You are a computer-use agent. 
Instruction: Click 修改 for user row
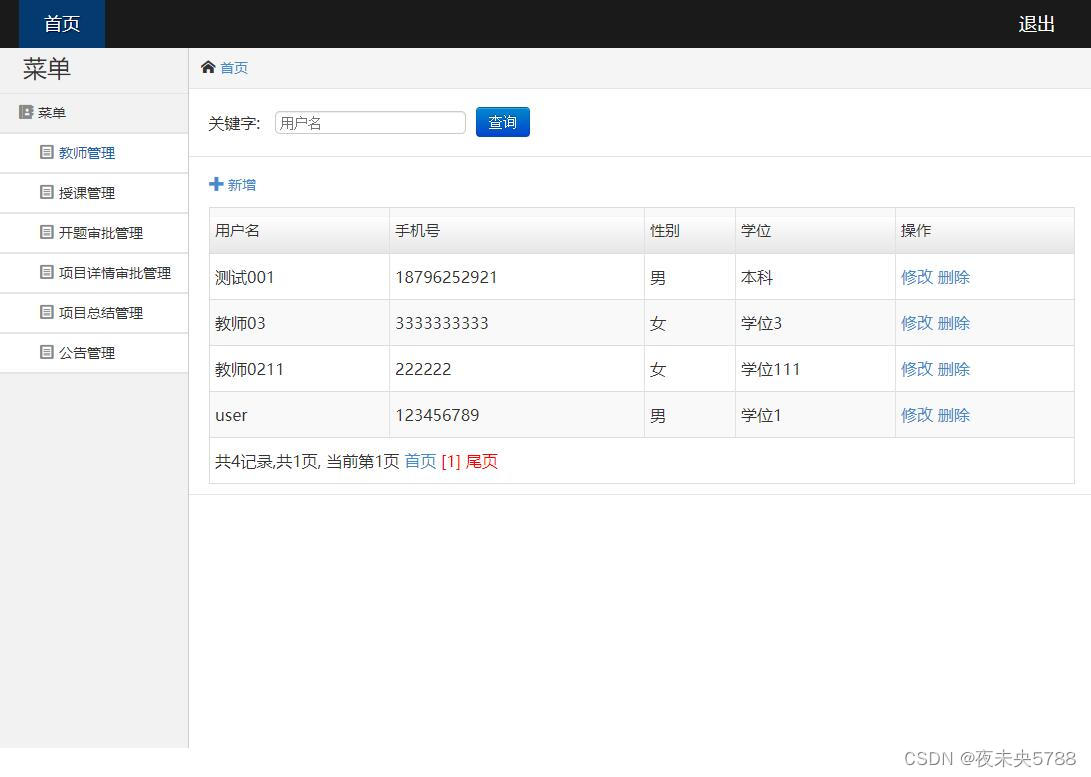(x=916, y=415)
